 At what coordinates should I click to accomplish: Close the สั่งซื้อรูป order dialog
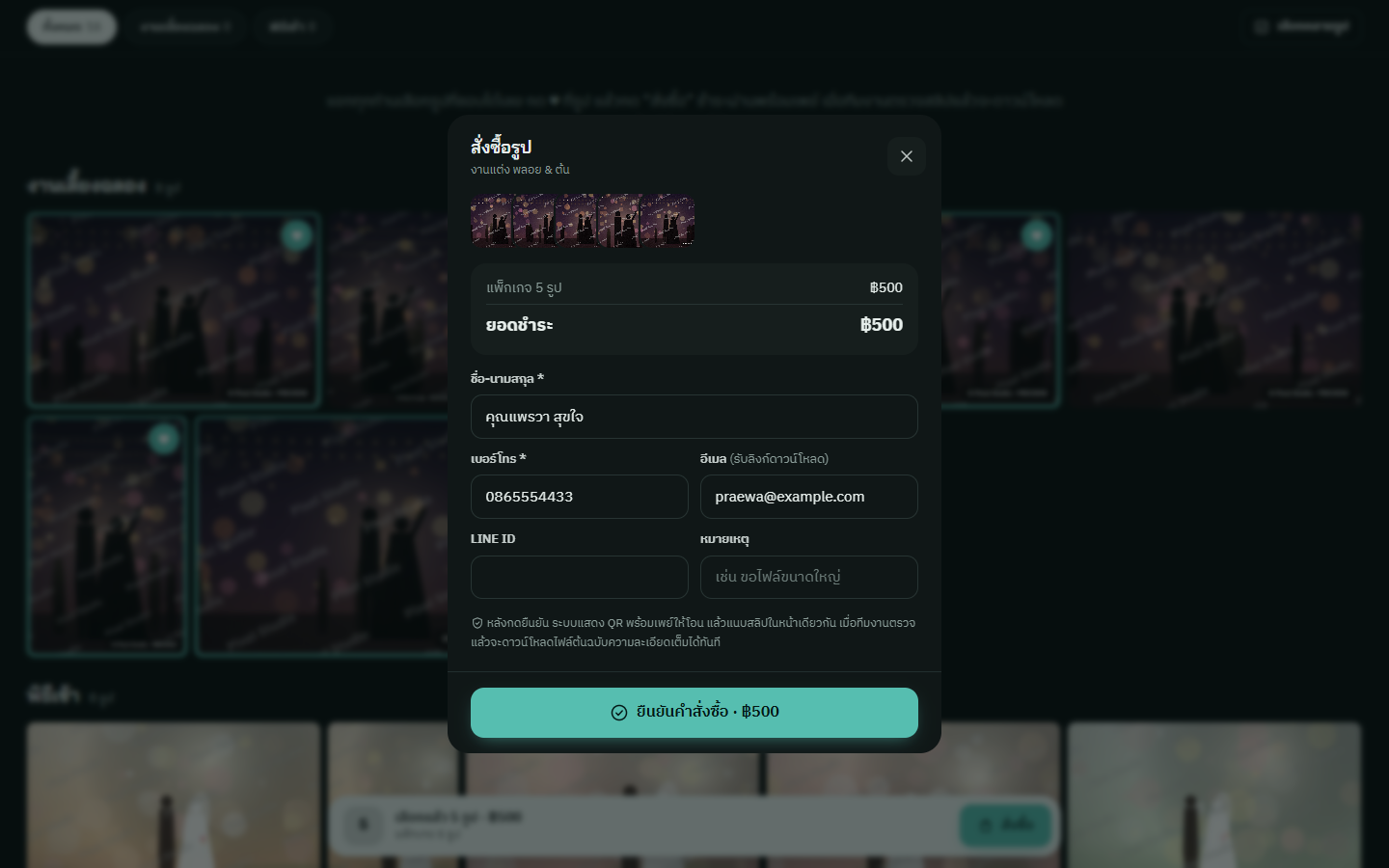(x=907, y=156)
